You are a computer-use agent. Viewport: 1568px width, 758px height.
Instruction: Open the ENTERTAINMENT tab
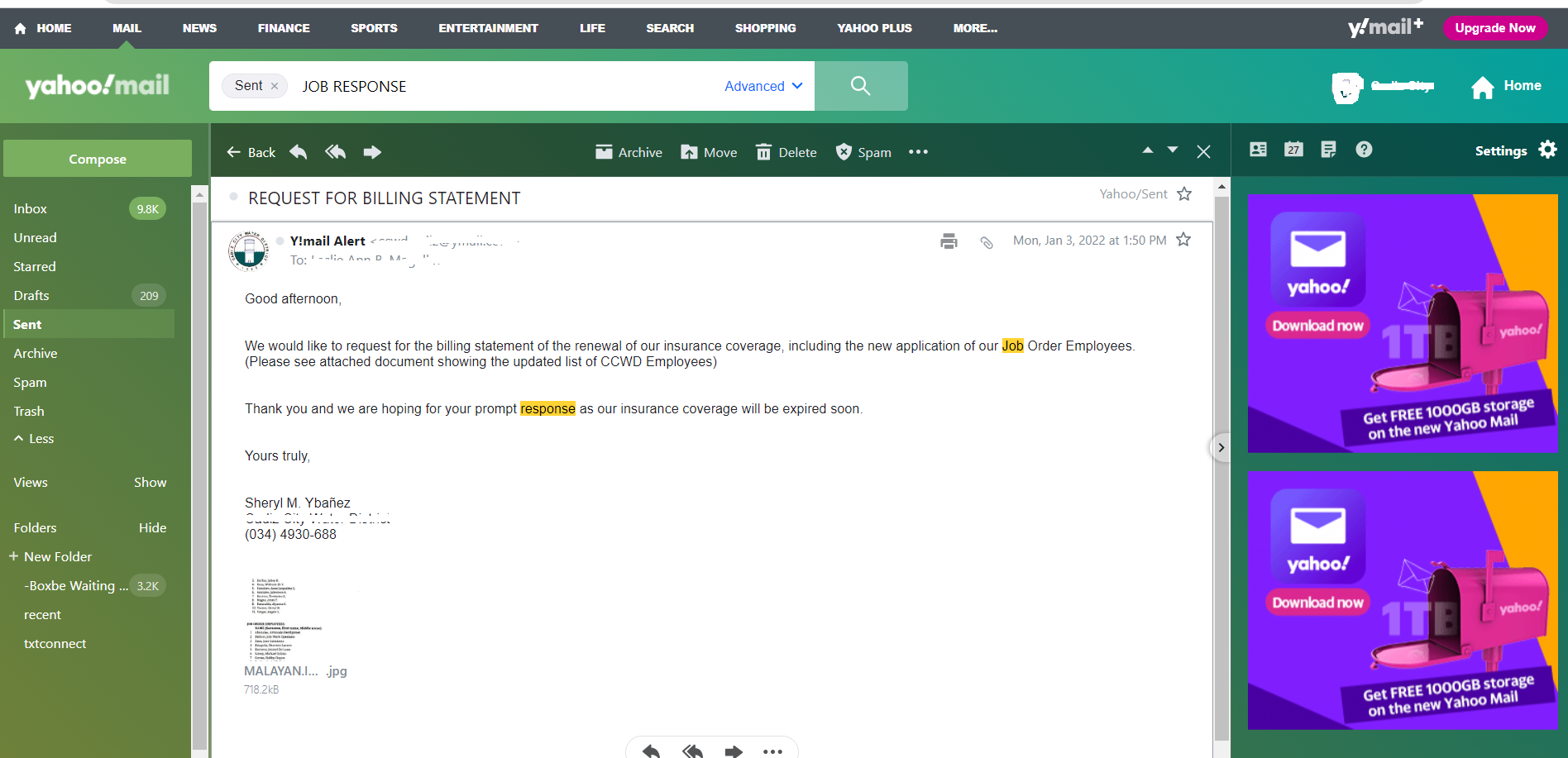click(488, 28)
